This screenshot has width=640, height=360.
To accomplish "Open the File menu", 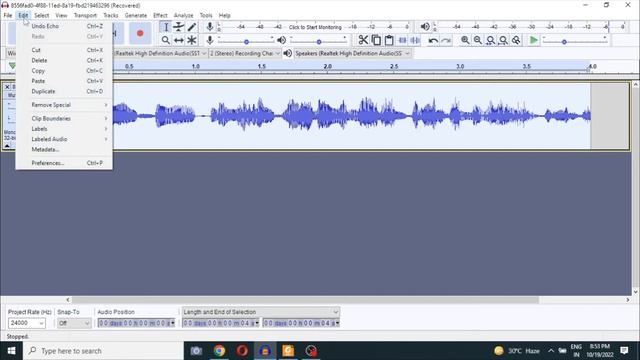I will 8,15.
